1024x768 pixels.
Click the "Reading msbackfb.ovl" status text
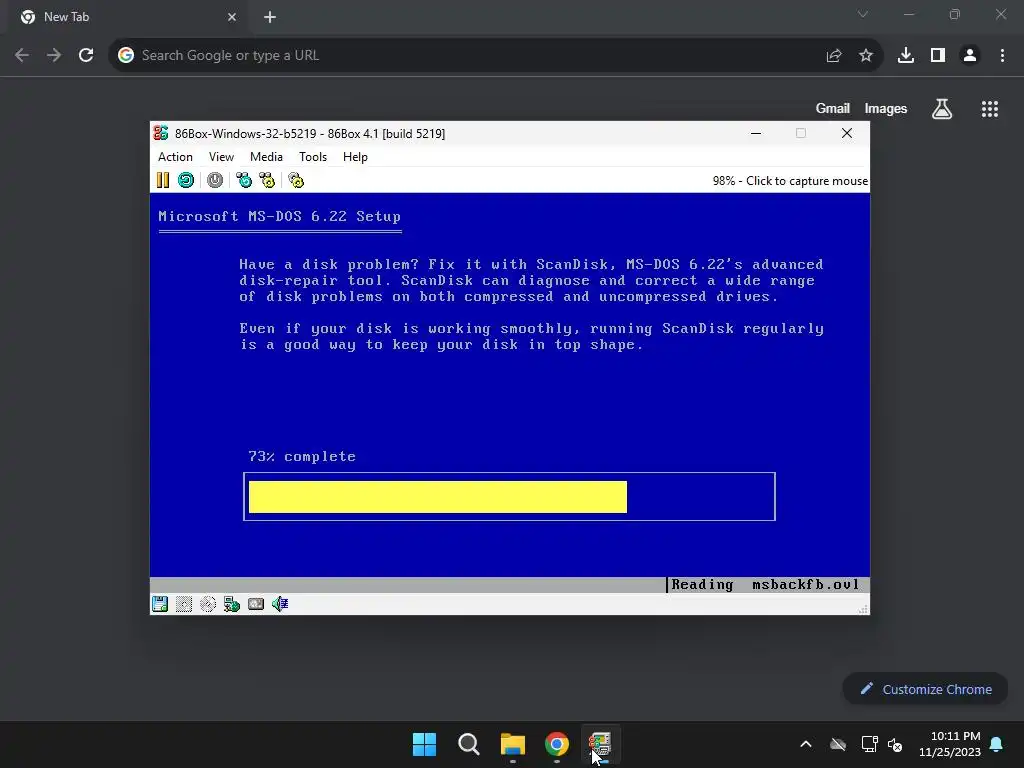(765, 584)
